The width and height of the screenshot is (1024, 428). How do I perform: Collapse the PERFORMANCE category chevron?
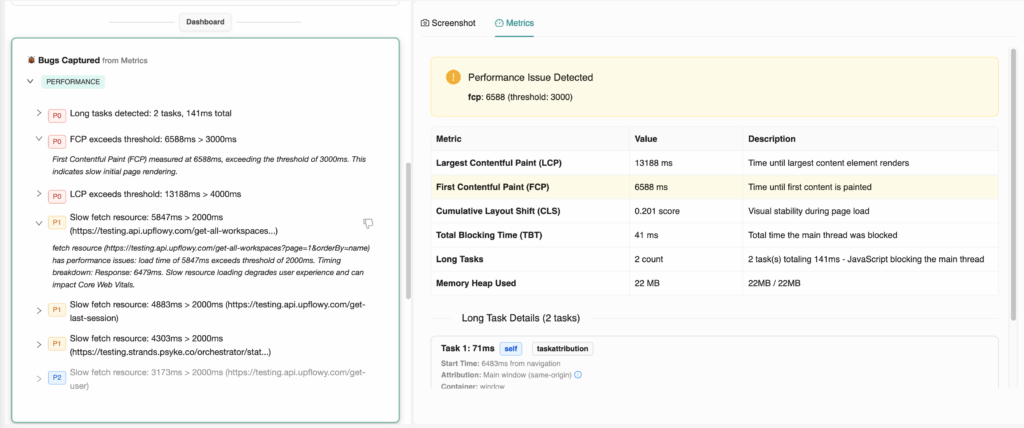(30, 81)
